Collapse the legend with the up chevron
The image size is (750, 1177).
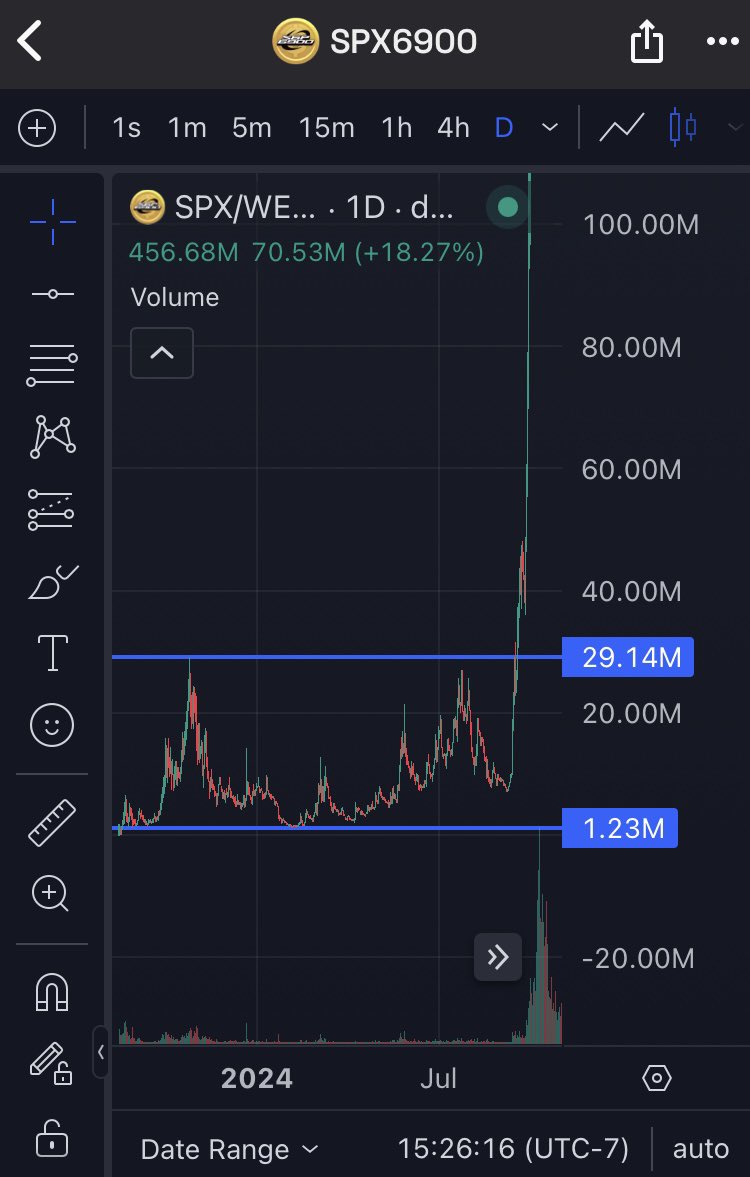162,353
